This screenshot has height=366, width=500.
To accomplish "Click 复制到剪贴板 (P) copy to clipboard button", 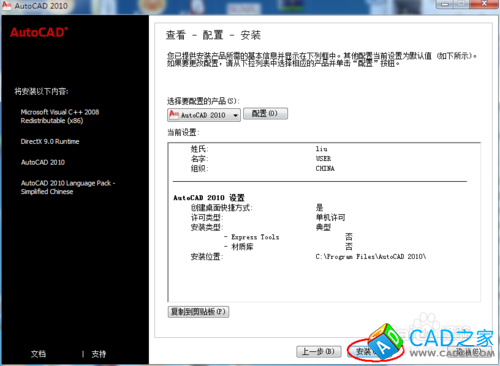I will [x=198, y=312].
